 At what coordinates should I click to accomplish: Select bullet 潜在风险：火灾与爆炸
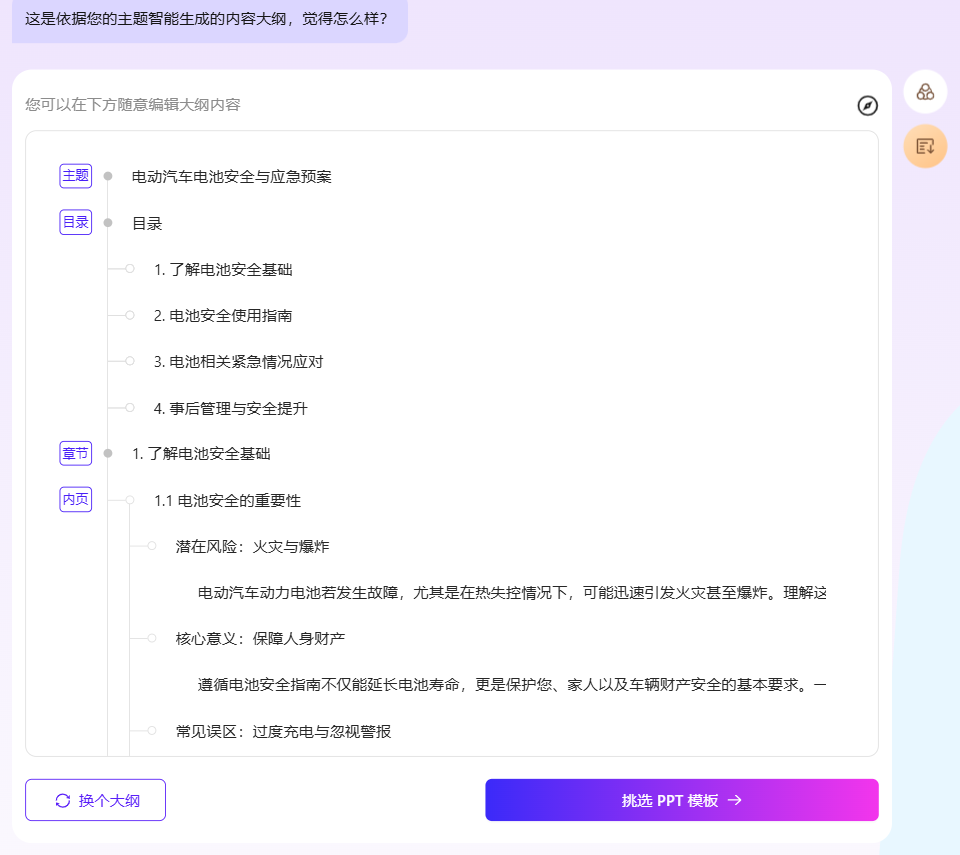252,547
